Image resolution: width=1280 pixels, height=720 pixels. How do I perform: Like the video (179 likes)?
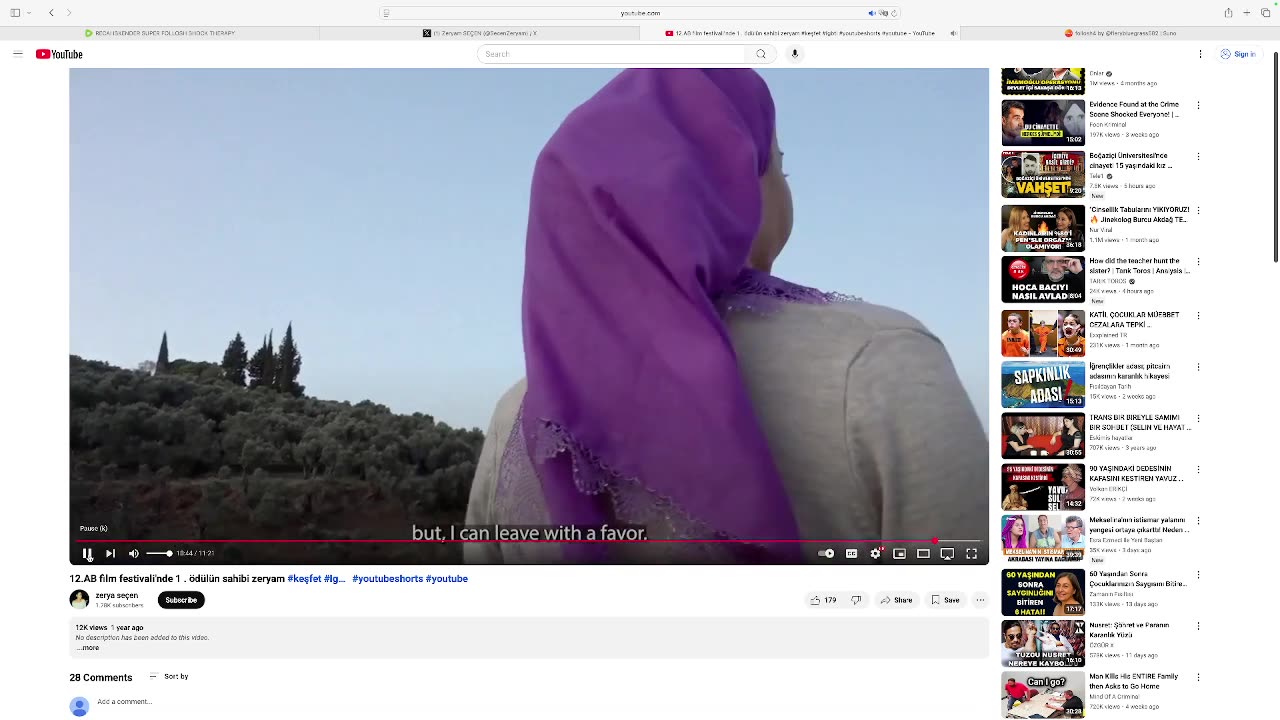(823, 600)
